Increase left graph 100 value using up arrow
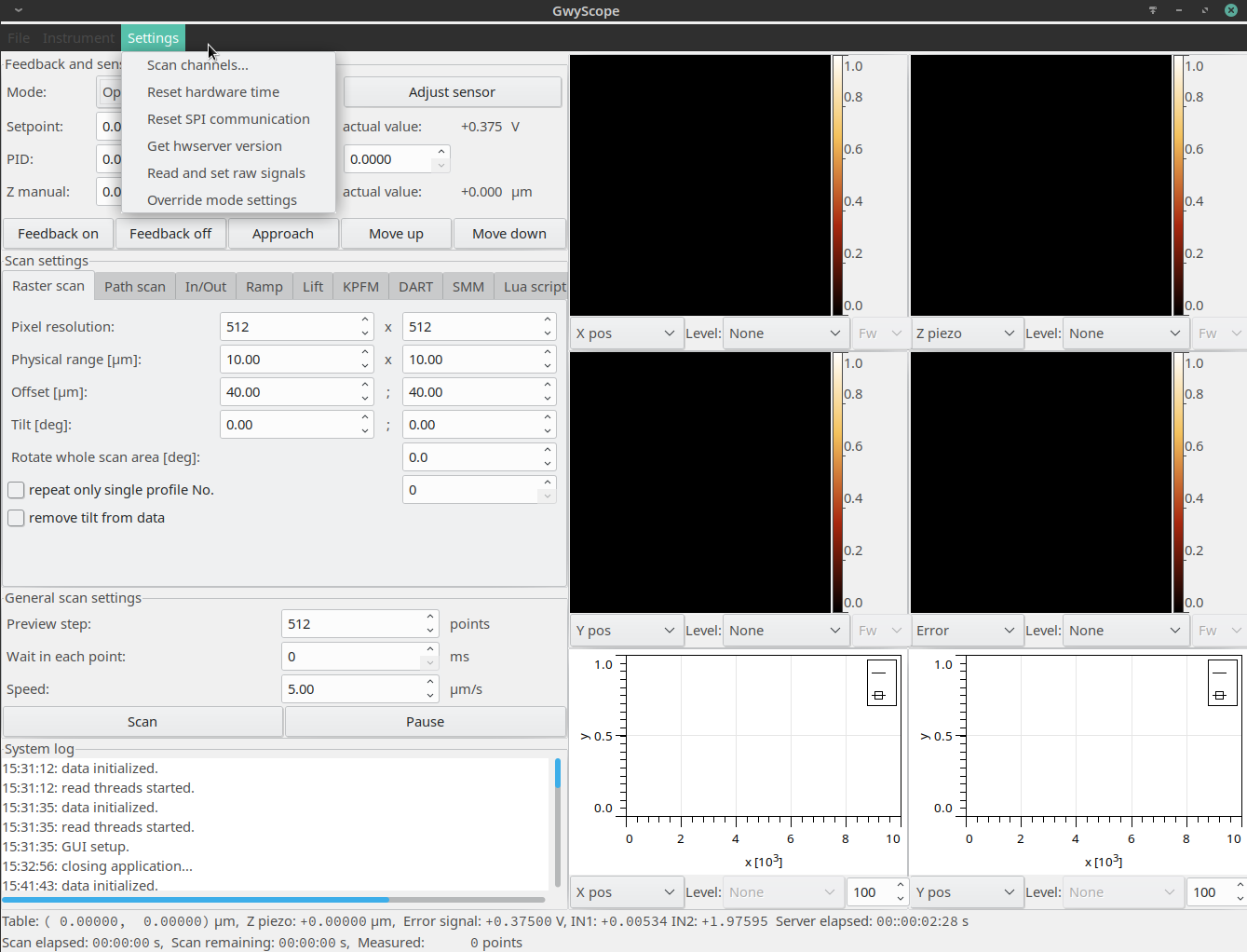Screen dimensions: 1247x952 pos(900,886)
